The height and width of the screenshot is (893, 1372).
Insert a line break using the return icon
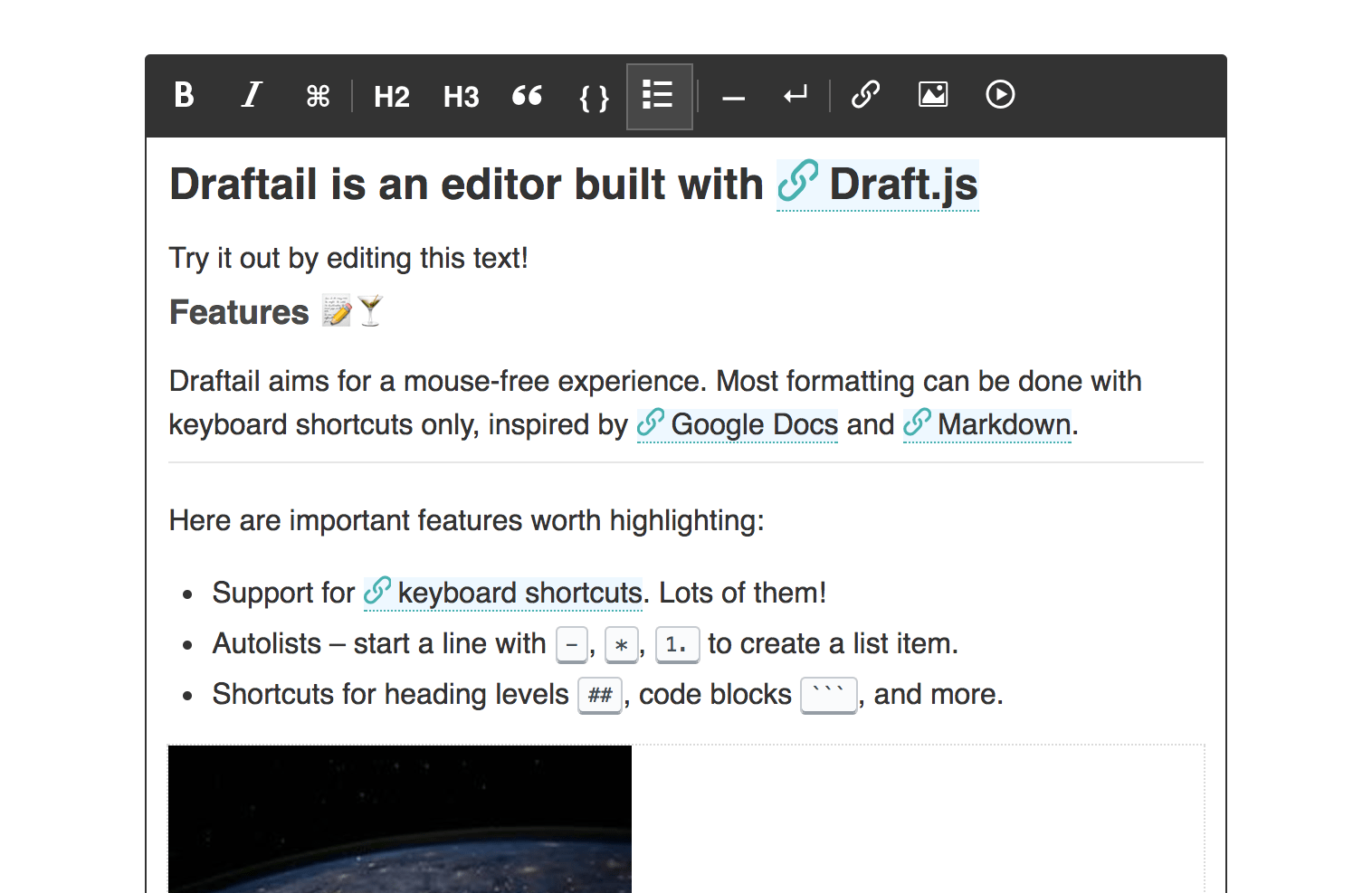(x=794, y=95)
